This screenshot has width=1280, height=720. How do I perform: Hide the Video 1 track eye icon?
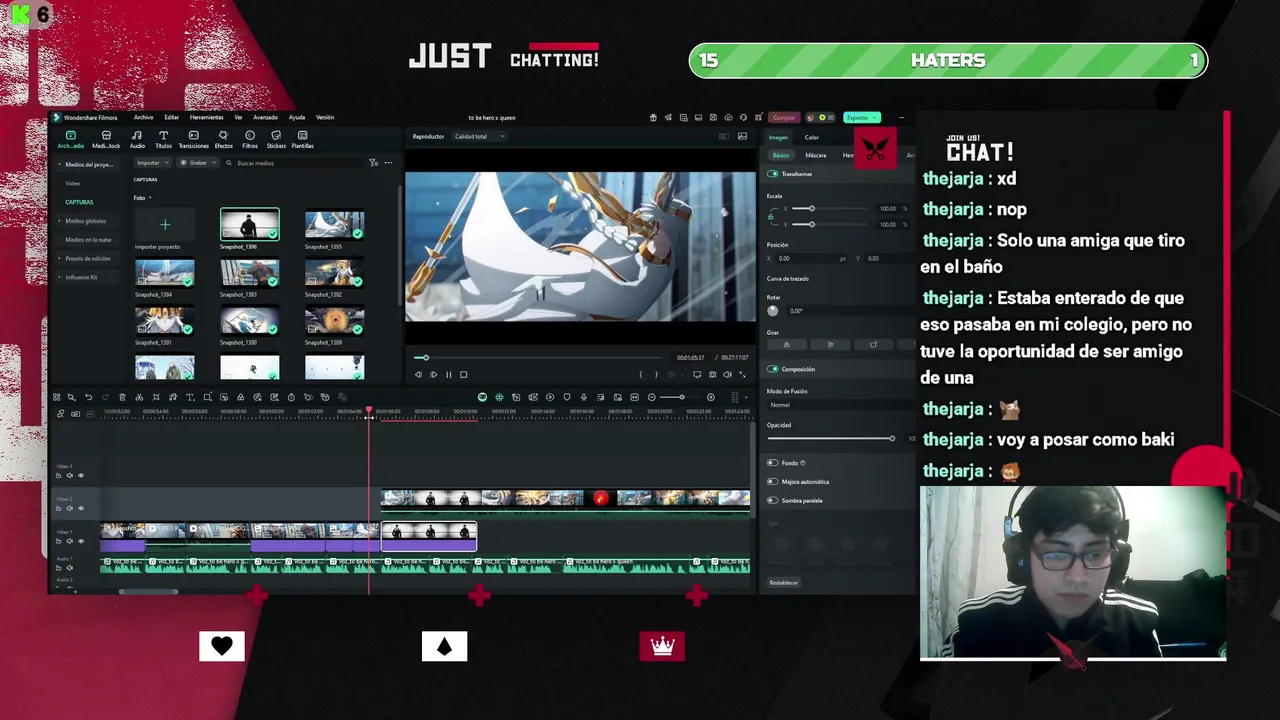point(81,541)
